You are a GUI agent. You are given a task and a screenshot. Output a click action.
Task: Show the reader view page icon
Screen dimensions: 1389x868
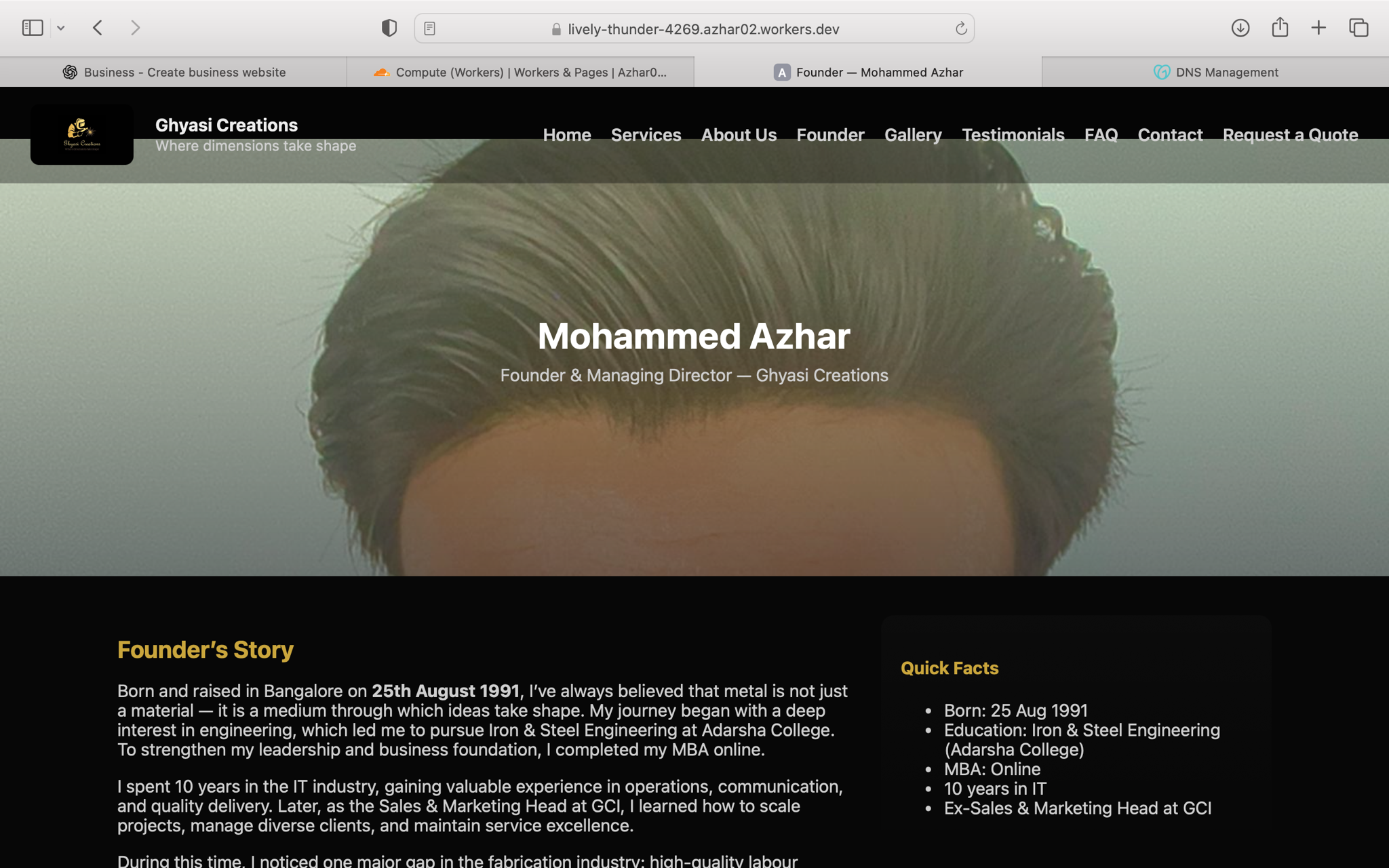tap(429, 28)
